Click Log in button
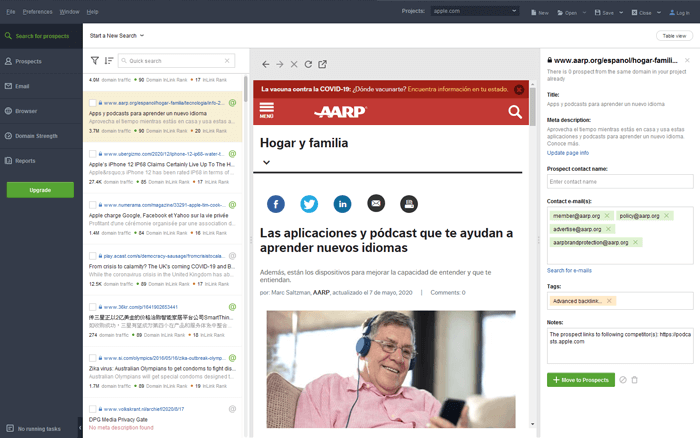The height and width of the screenshot is (438, 700). click(x=679, y=13)
